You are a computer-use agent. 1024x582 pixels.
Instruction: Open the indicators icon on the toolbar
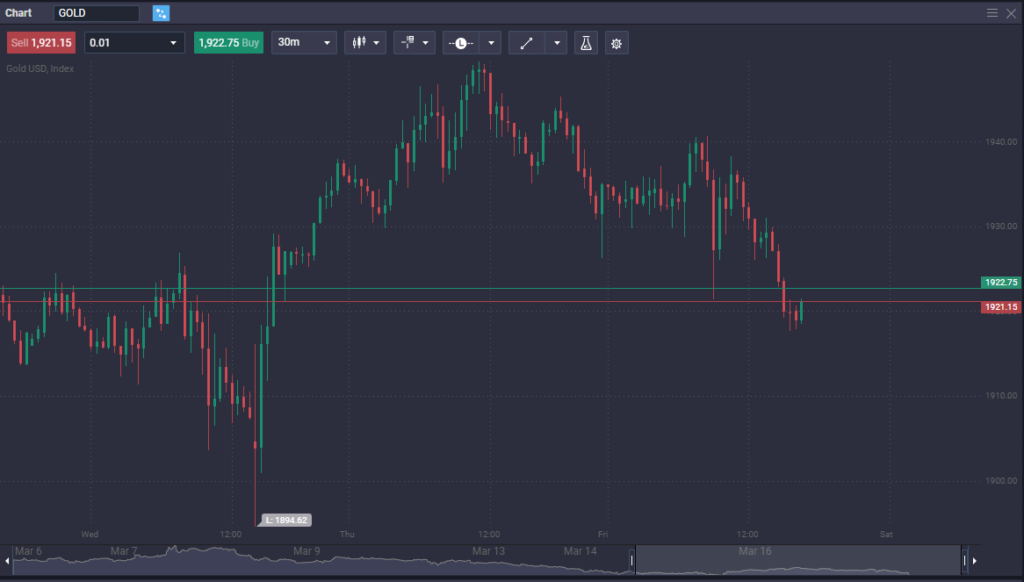pos(407,42)
